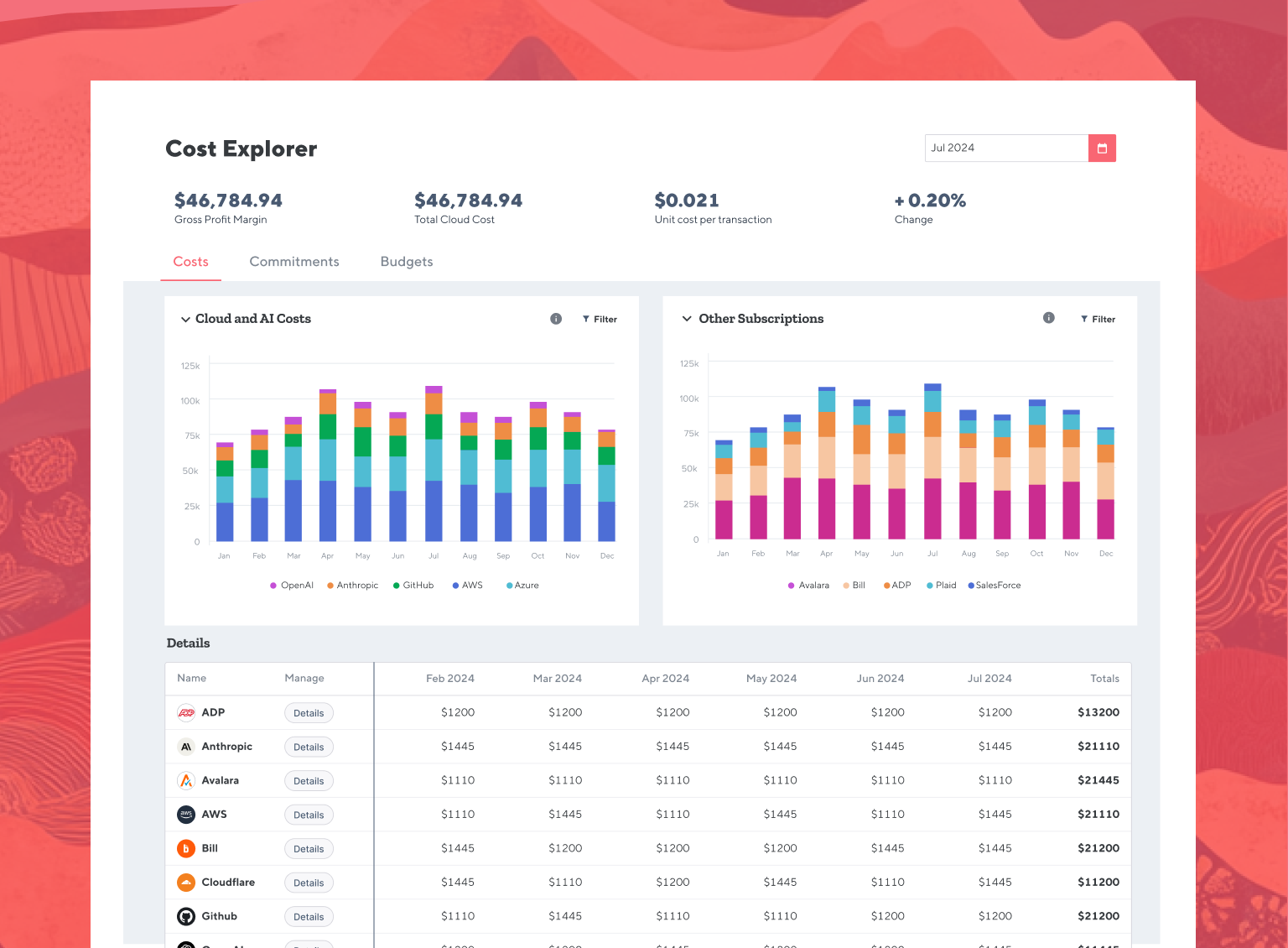1288x948 pixels.
Task: Switch to the Budgets tab
Action: (407, 262)
